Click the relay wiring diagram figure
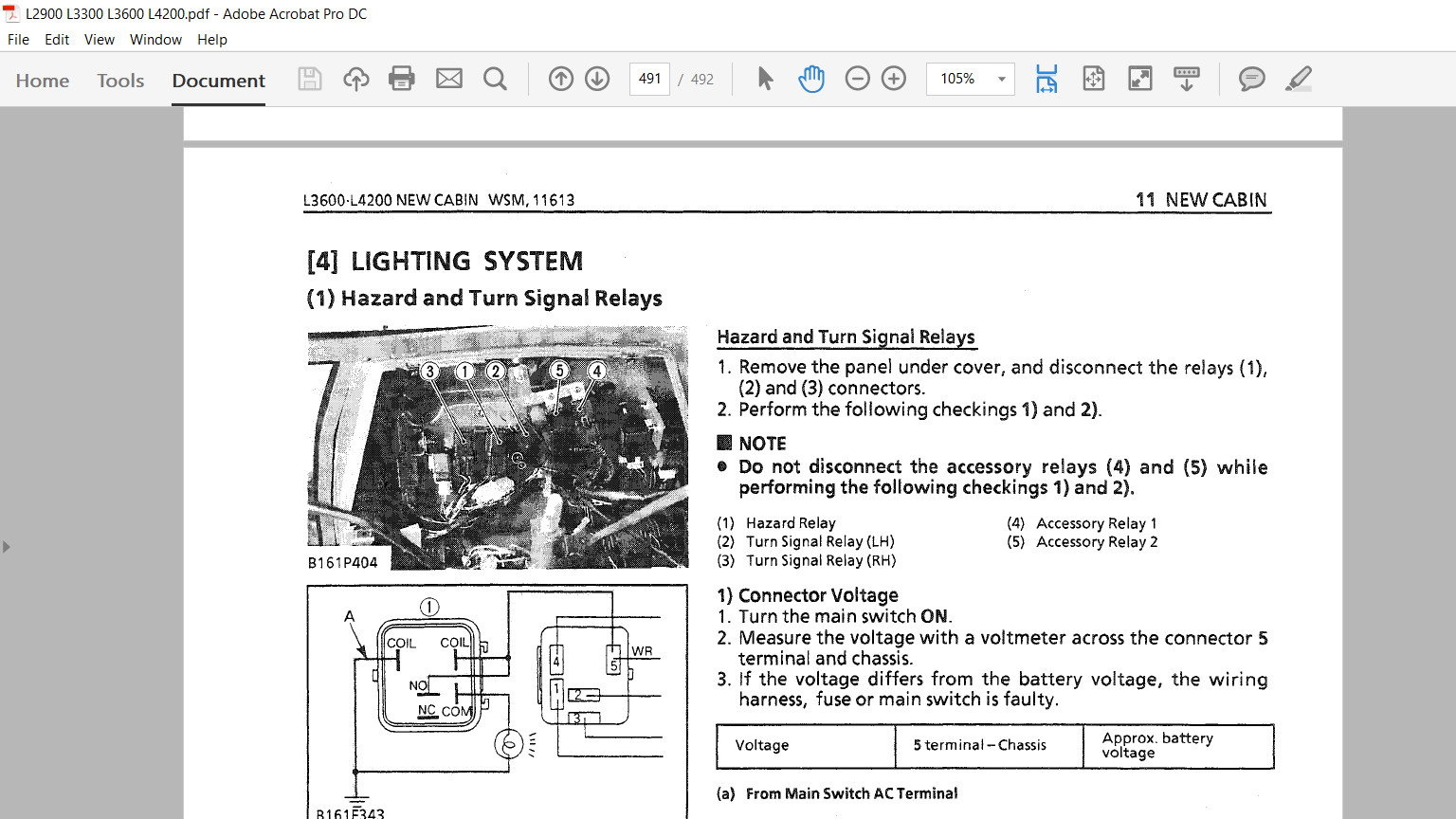This screenshot has width=1456, height=819. 498,701
